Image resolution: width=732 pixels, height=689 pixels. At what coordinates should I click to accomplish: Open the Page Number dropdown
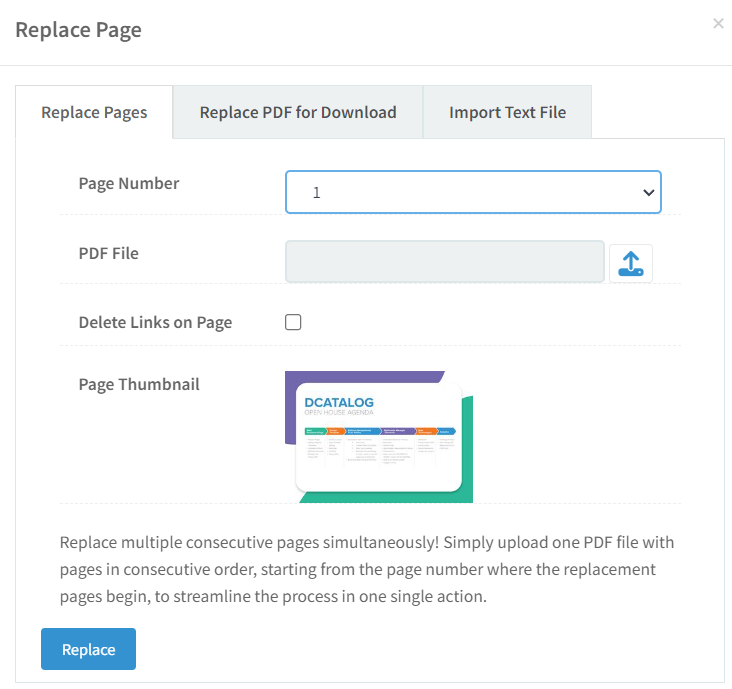pos(472,192)
